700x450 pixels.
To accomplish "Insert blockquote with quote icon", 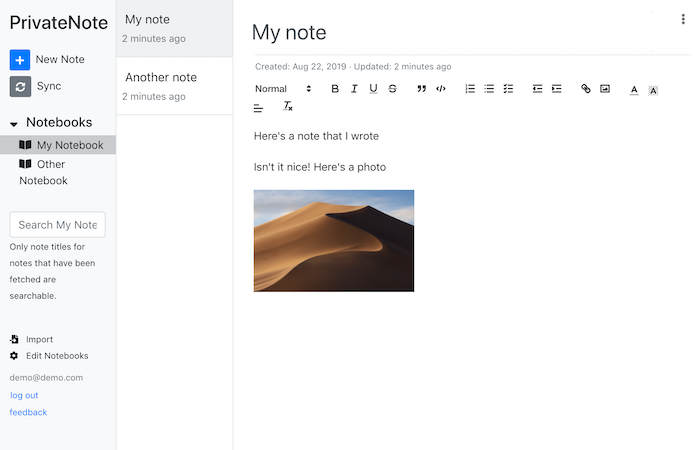I will point(421,89).
